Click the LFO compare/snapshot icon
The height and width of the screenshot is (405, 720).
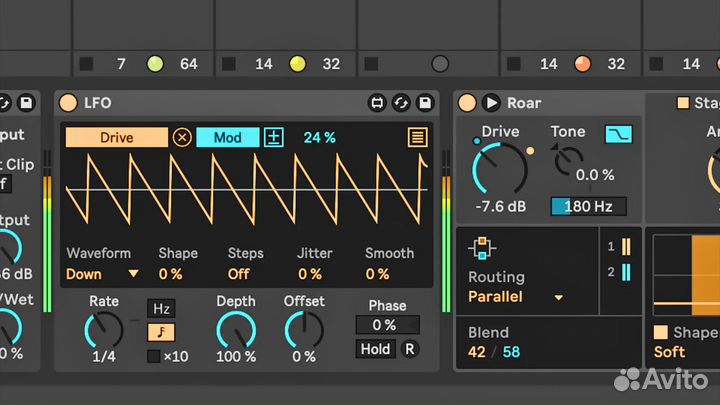tap(377, 103)
